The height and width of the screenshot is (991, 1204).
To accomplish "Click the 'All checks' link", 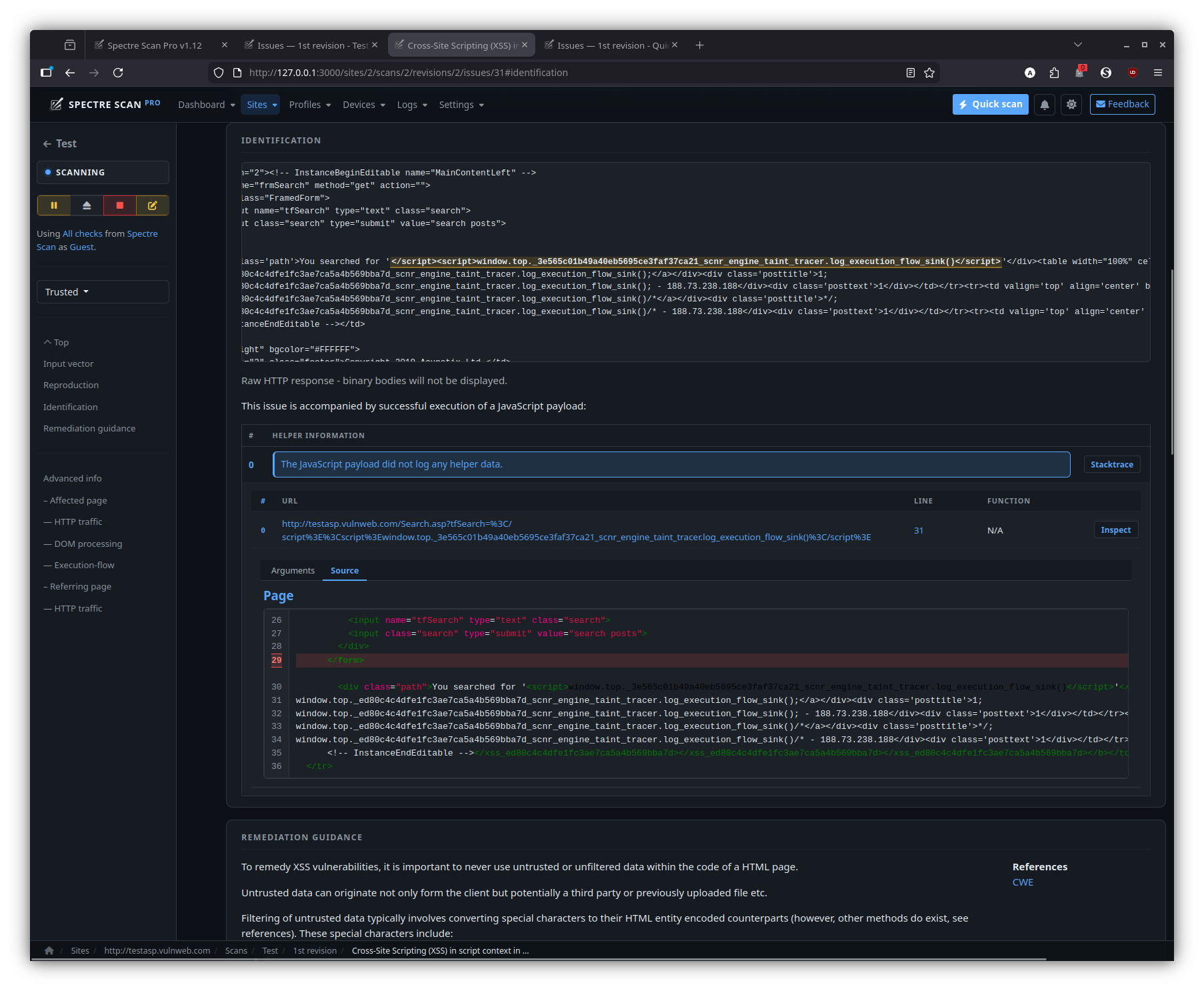I will [x=83, y=233].
